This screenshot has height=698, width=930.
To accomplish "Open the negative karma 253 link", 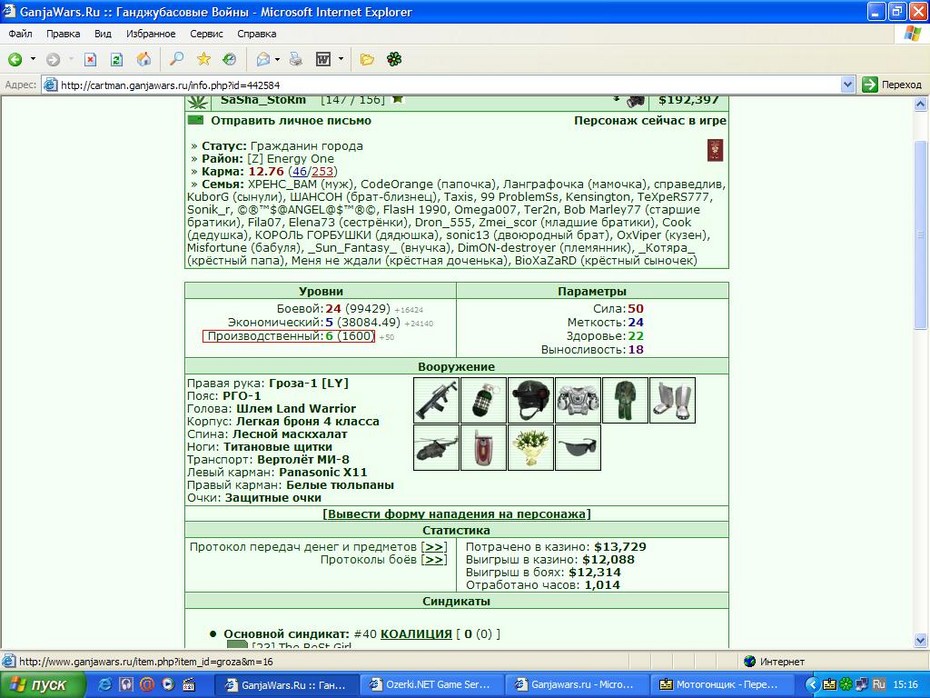I will tap(322, 171).
